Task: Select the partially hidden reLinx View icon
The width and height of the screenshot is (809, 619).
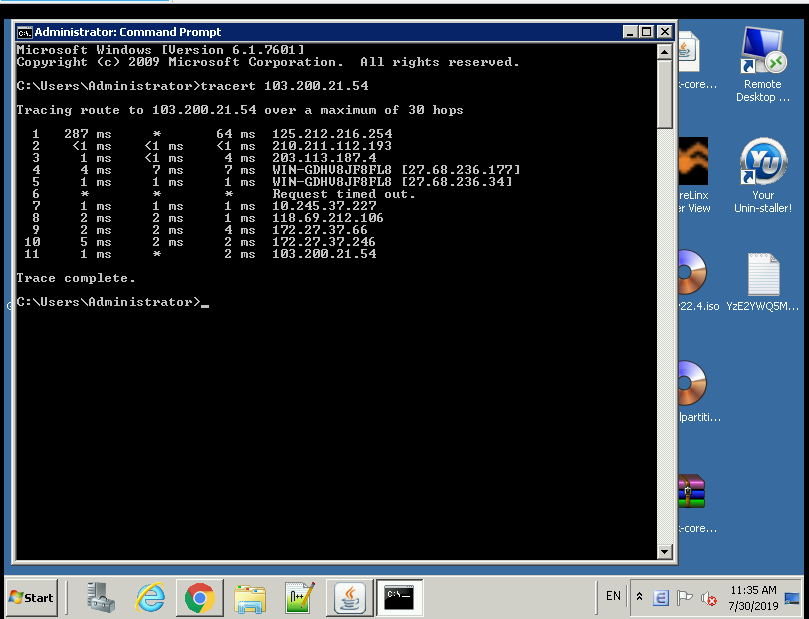Action: pyautogui.click(x=694, y=175)
